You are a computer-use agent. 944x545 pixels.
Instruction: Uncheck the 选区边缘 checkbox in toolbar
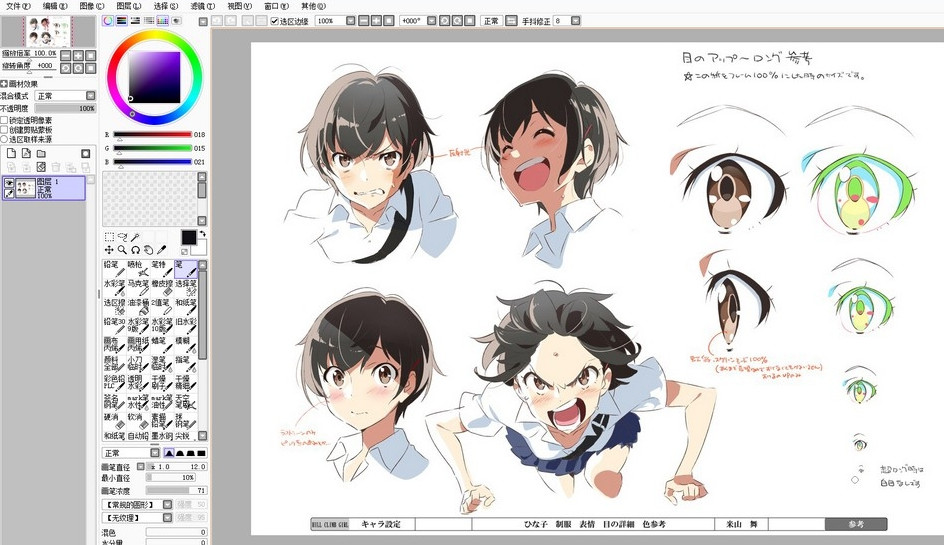pyautogui.click(x=275, y=21)
